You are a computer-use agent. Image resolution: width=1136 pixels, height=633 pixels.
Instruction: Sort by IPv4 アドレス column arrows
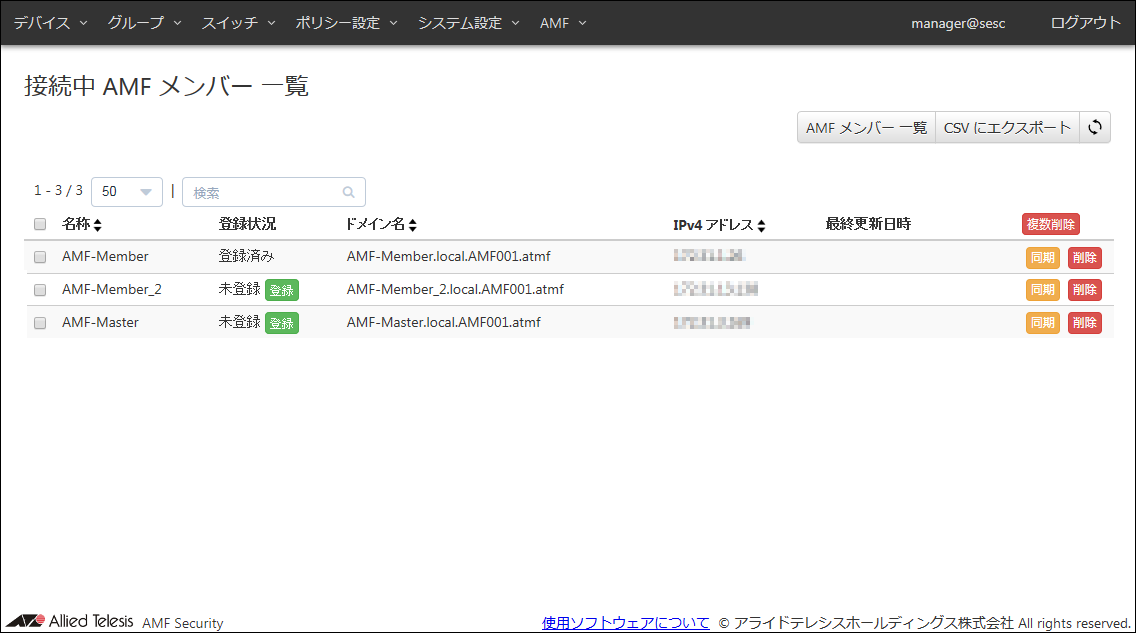(762, 225)
